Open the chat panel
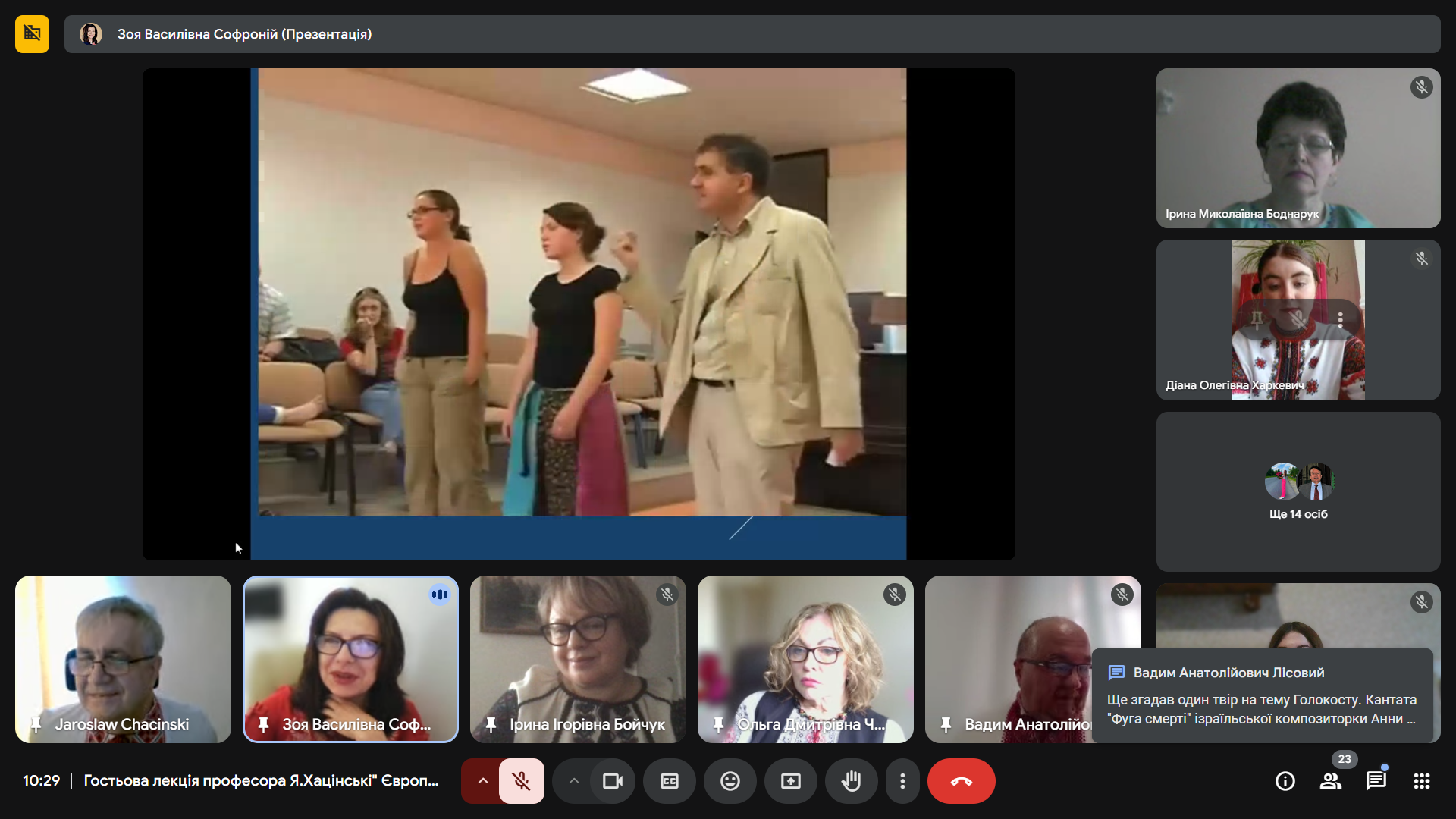 (x=1376, y=781)
